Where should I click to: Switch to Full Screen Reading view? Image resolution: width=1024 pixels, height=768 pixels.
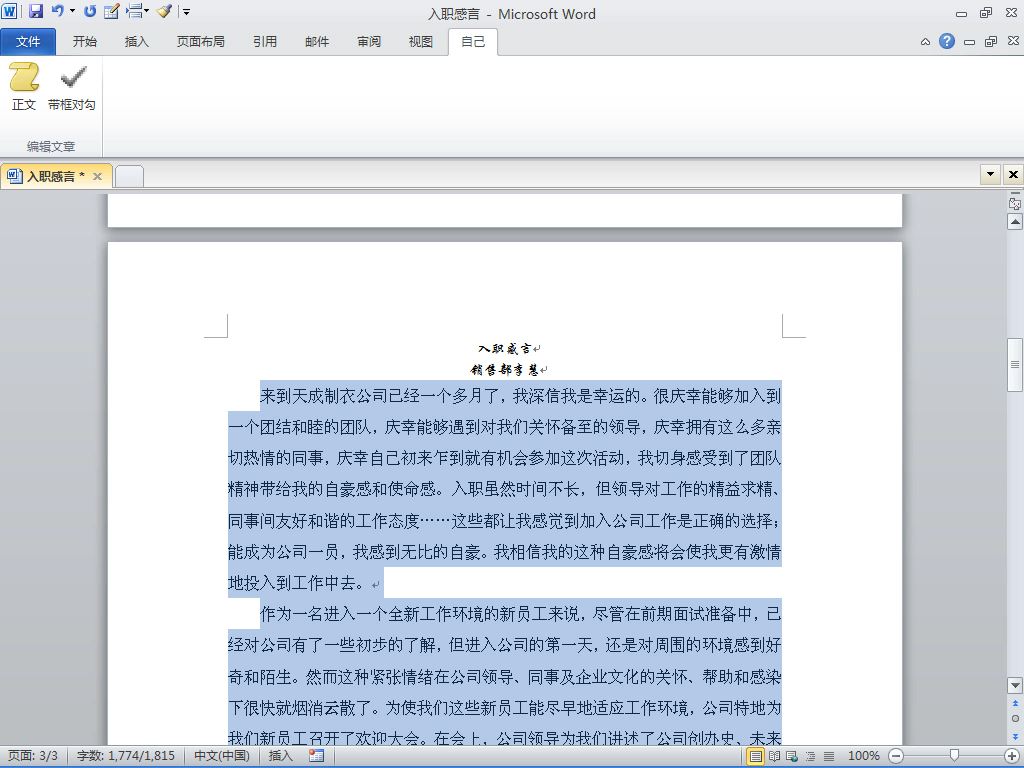[x=774, y=756]
